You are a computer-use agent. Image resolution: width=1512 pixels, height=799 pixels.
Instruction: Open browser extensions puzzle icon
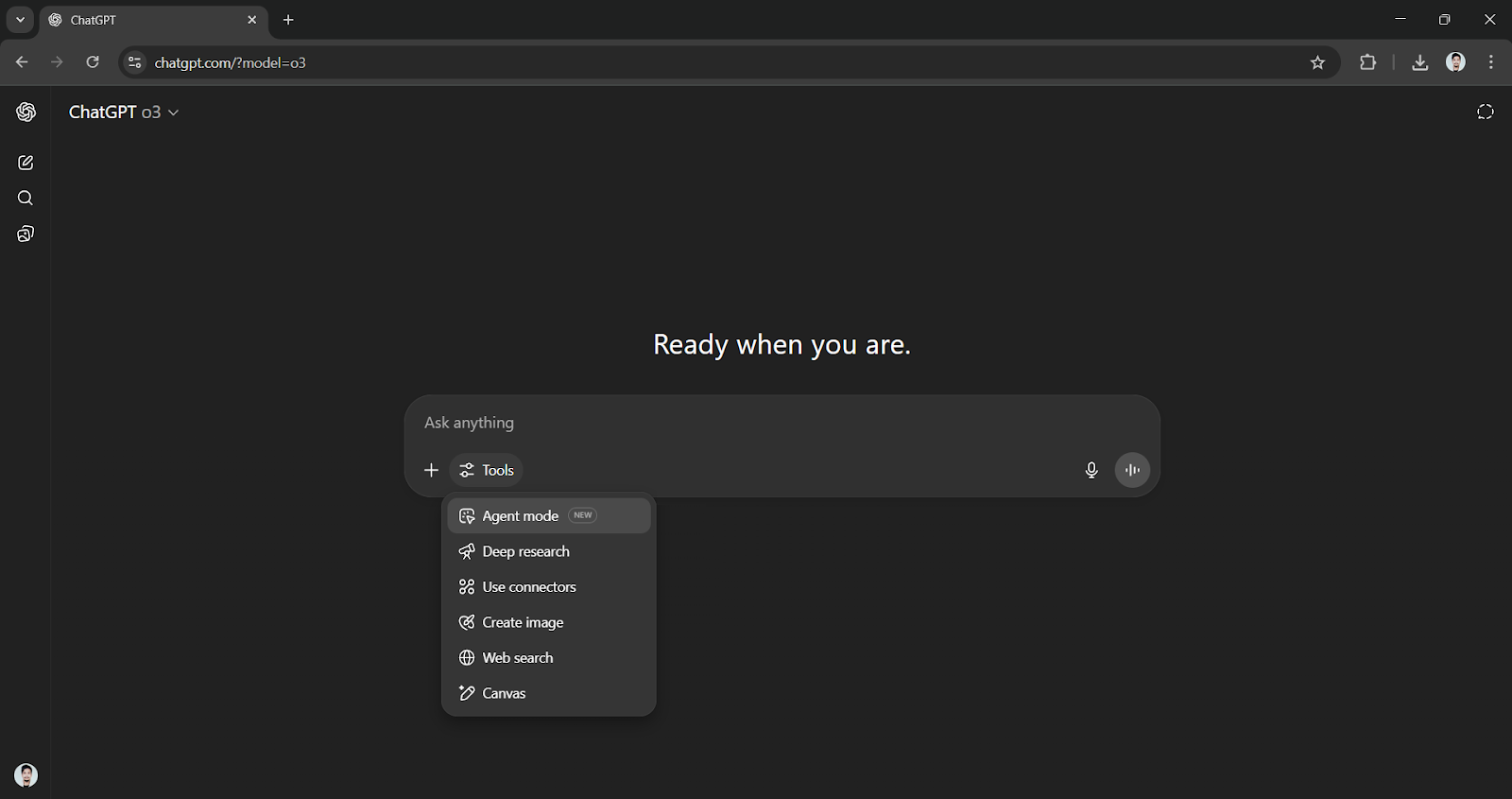tap(1367, 62)
